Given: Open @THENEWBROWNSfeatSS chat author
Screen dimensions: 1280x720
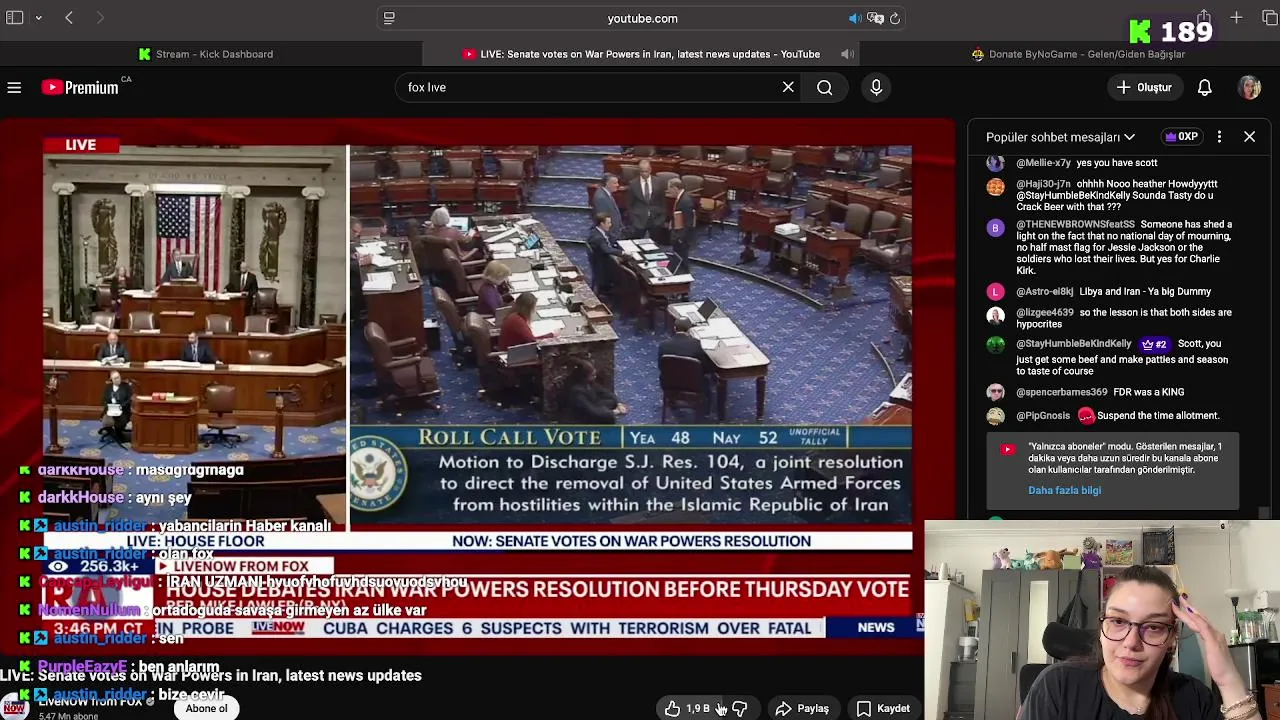Looking at the screenshot, I should pyautogui.click(x=1075, y=225).
